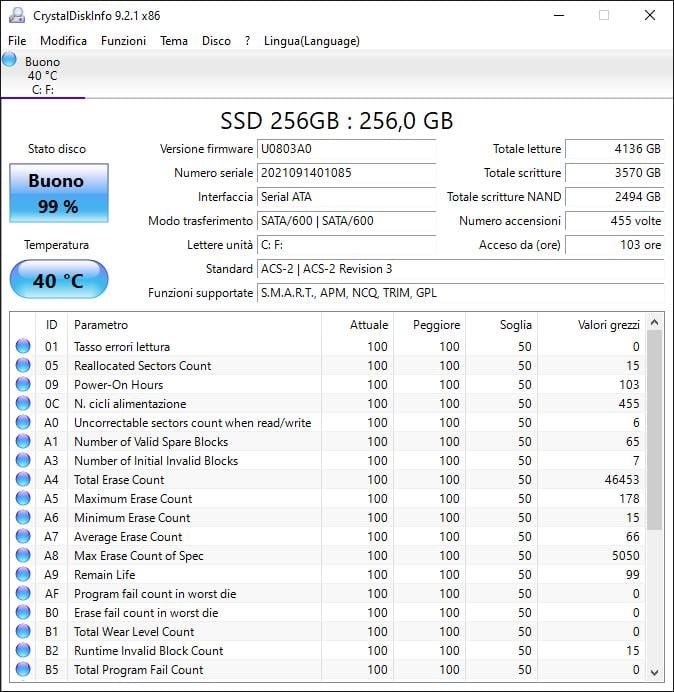Click status orb beside Power-On Hours
Image resolution: width=674 pixels, height=692 pixels.
click(23, 385)
